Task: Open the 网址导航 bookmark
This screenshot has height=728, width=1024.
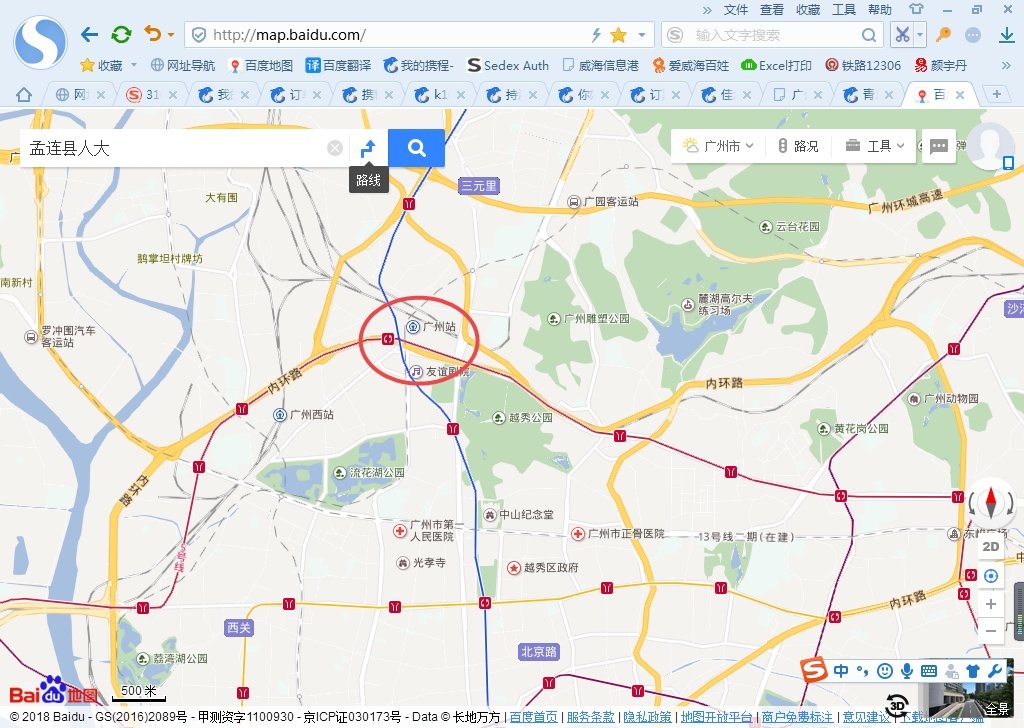Action: 183,65
